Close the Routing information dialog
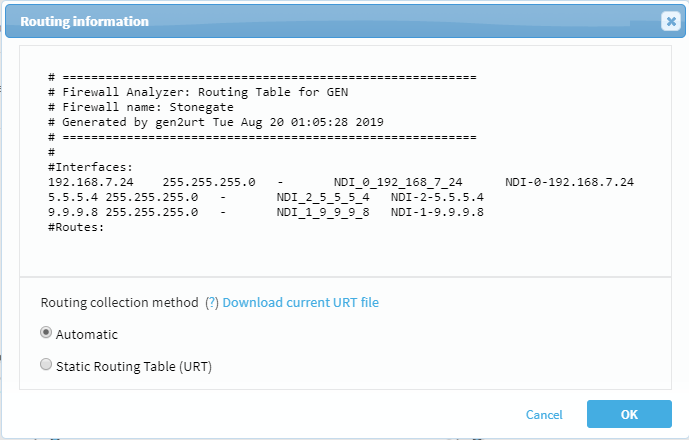689x440 pixels. click(x=670, y=21)
